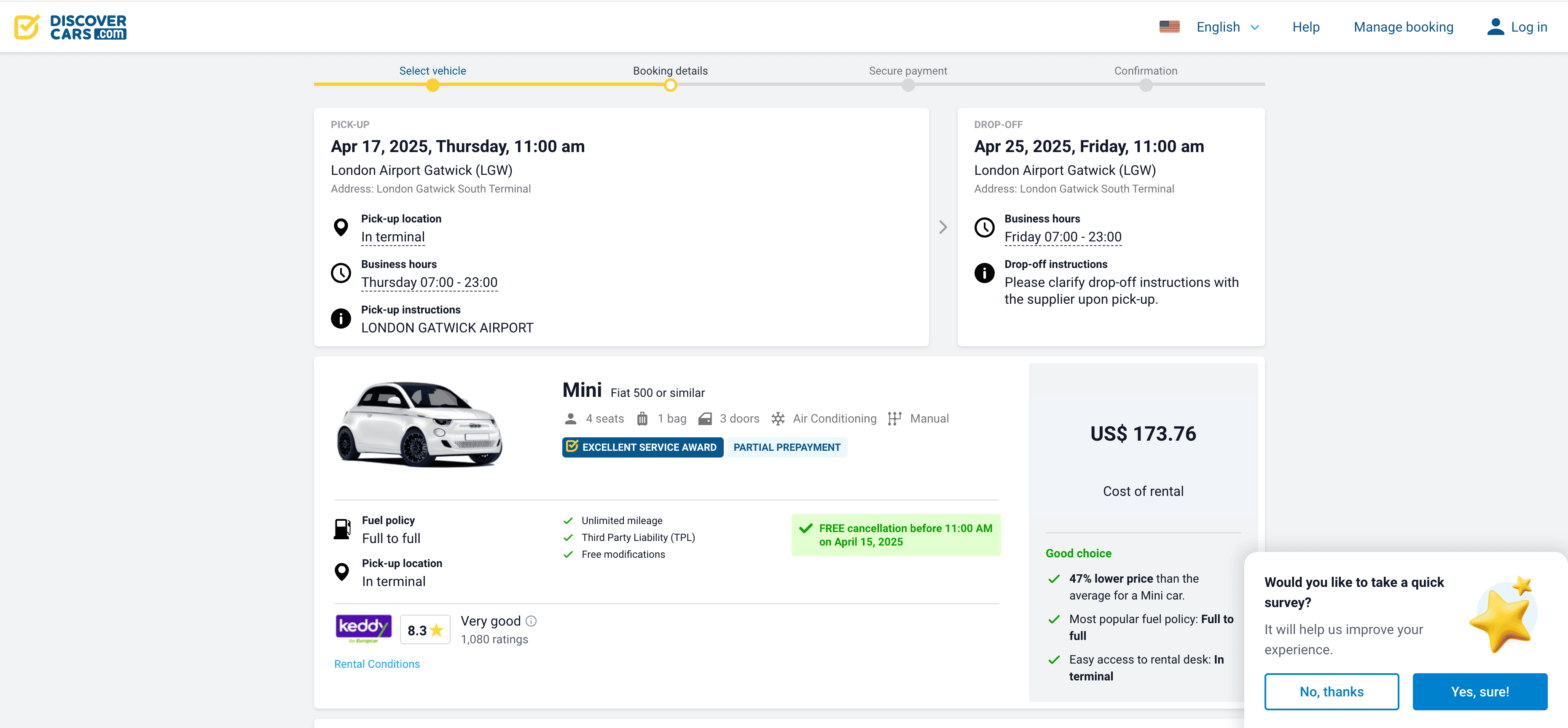Open the Help menu item
1568x728 pixels.
point(1306,27)
